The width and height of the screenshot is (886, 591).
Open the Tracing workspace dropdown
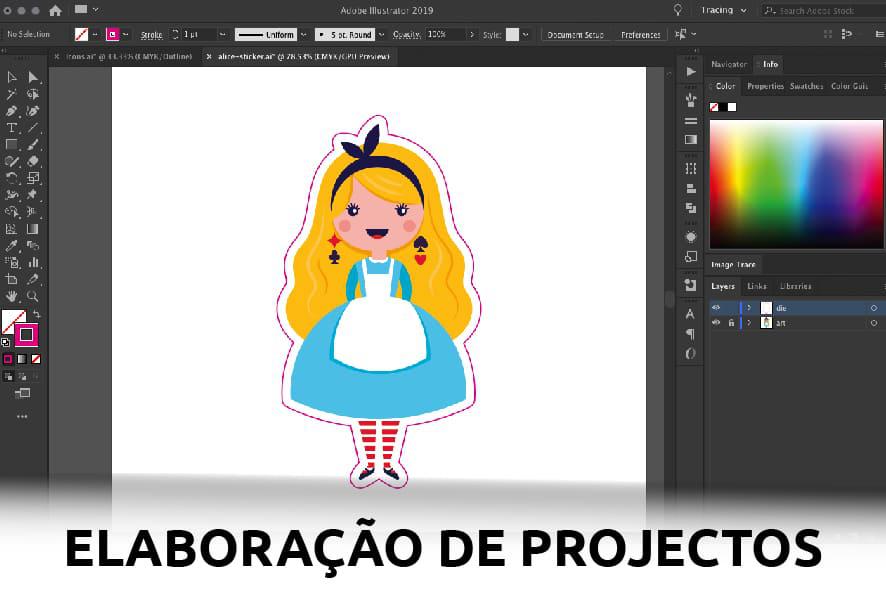click(x=723, y=10)
